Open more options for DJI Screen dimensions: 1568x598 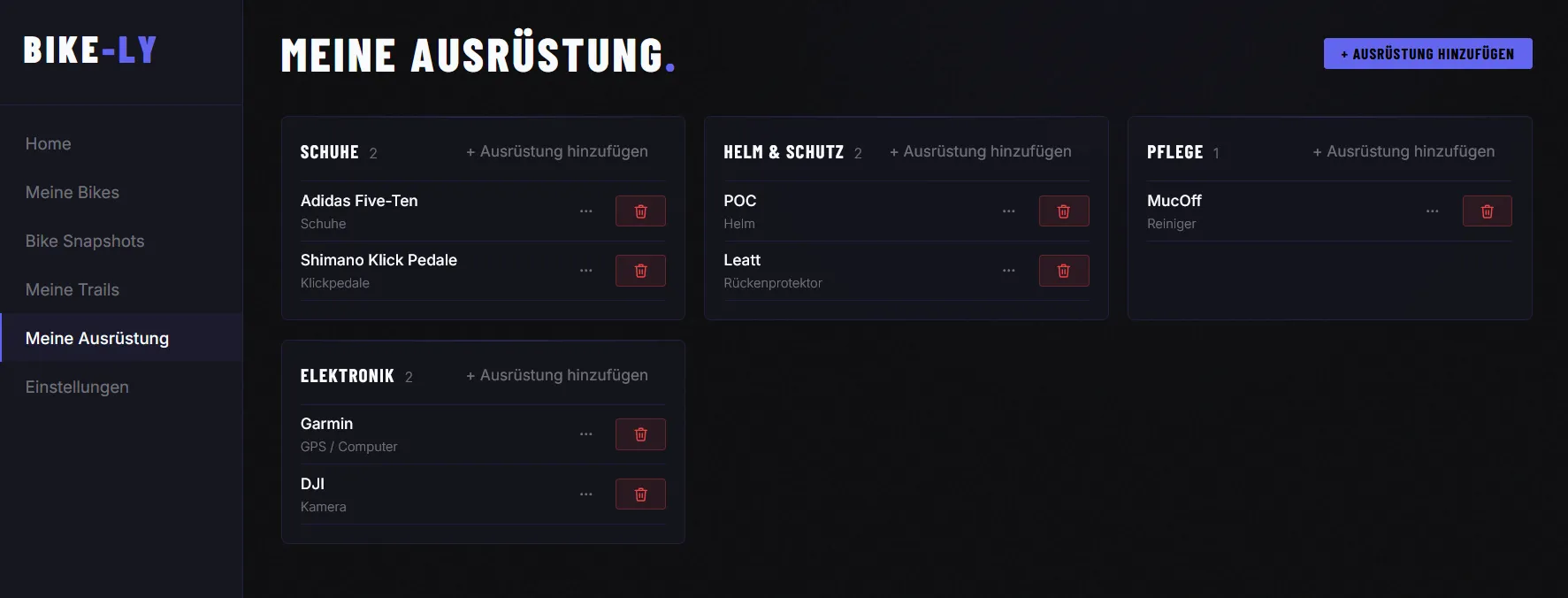(585, 494)
